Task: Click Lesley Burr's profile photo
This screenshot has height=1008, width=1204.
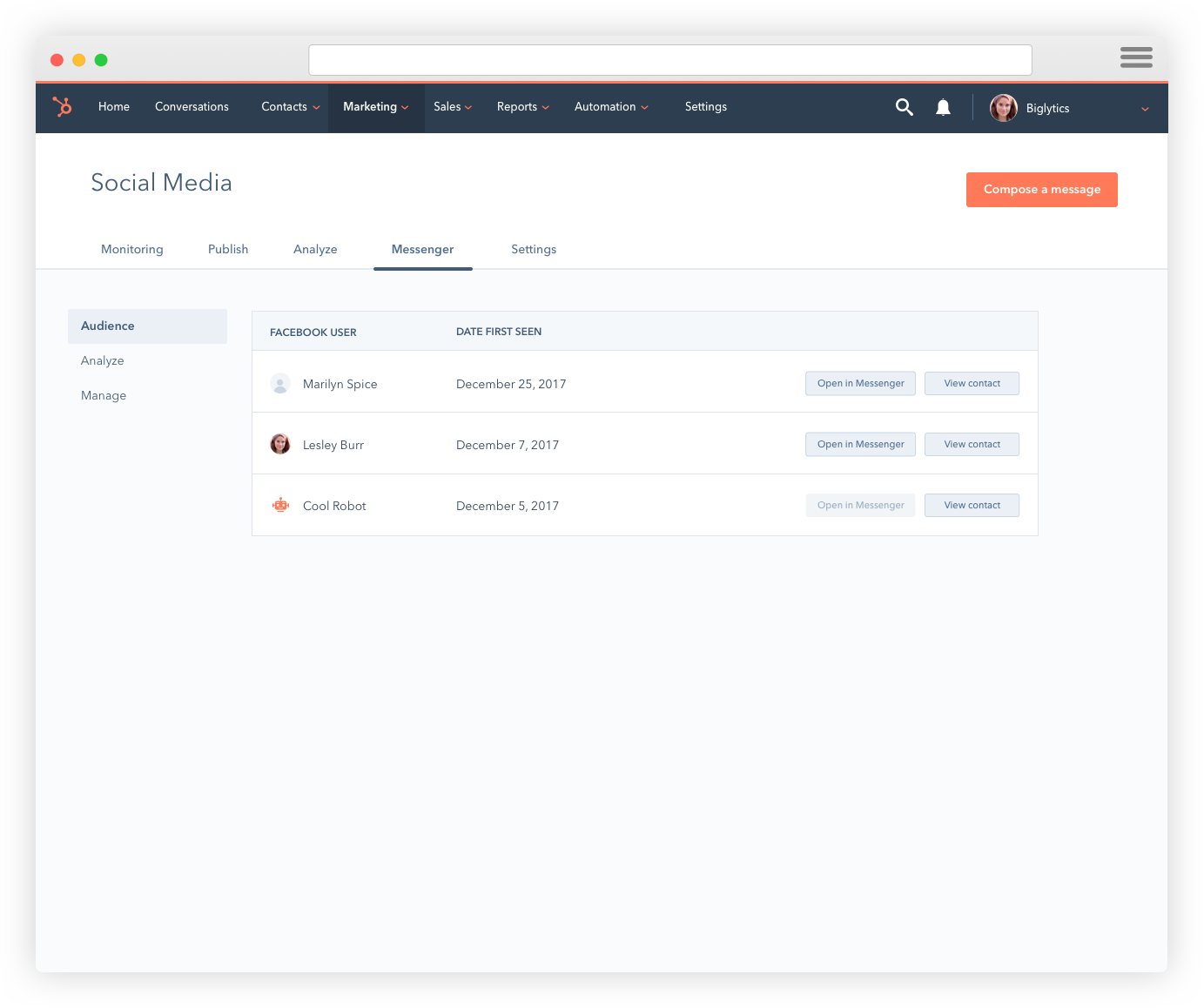Action: (280, 444)
